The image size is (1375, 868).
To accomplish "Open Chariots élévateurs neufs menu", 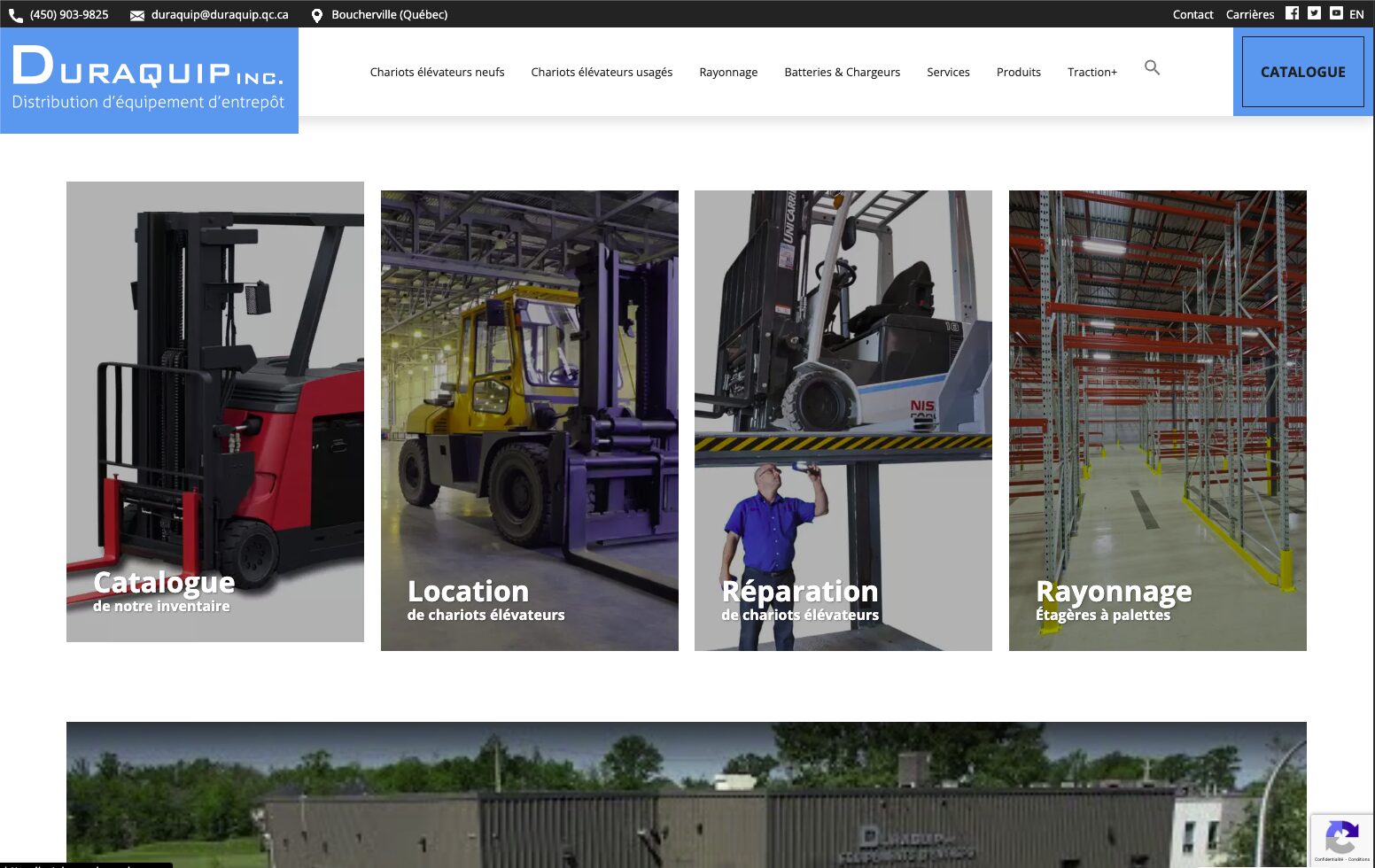I will pyautogui.click(x=437, y=73).
